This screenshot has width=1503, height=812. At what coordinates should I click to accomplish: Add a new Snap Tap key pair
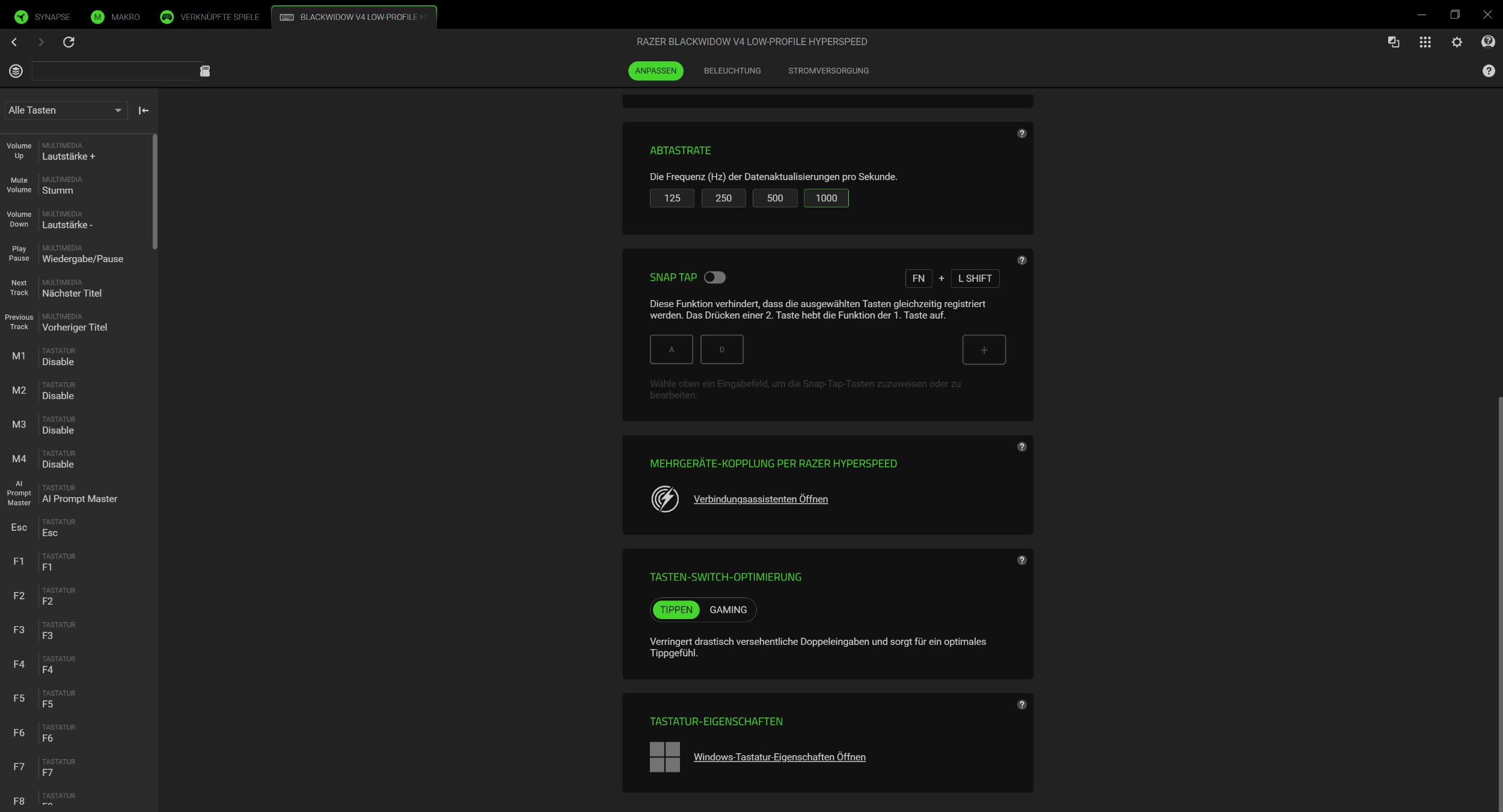point(984,350)
